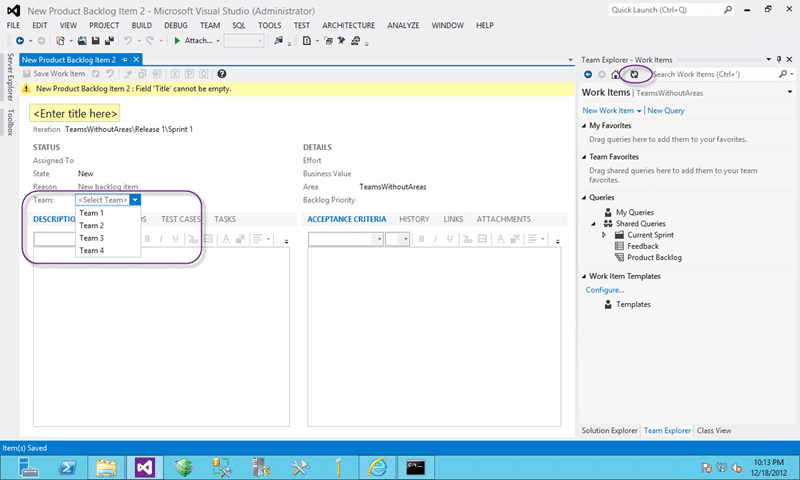The width and height of the screenshot is (800, 480).
Task: Click the main toolbar Undo icon
Action: tap(128, 41)
